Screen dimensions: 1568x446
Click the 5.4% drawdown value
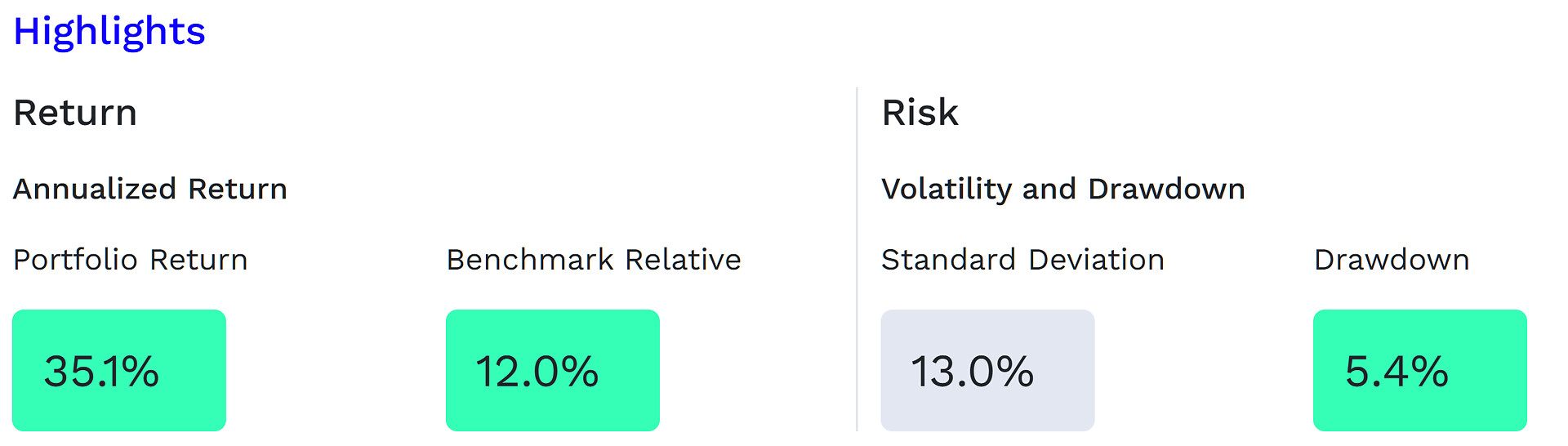[x=1396, y=372]
